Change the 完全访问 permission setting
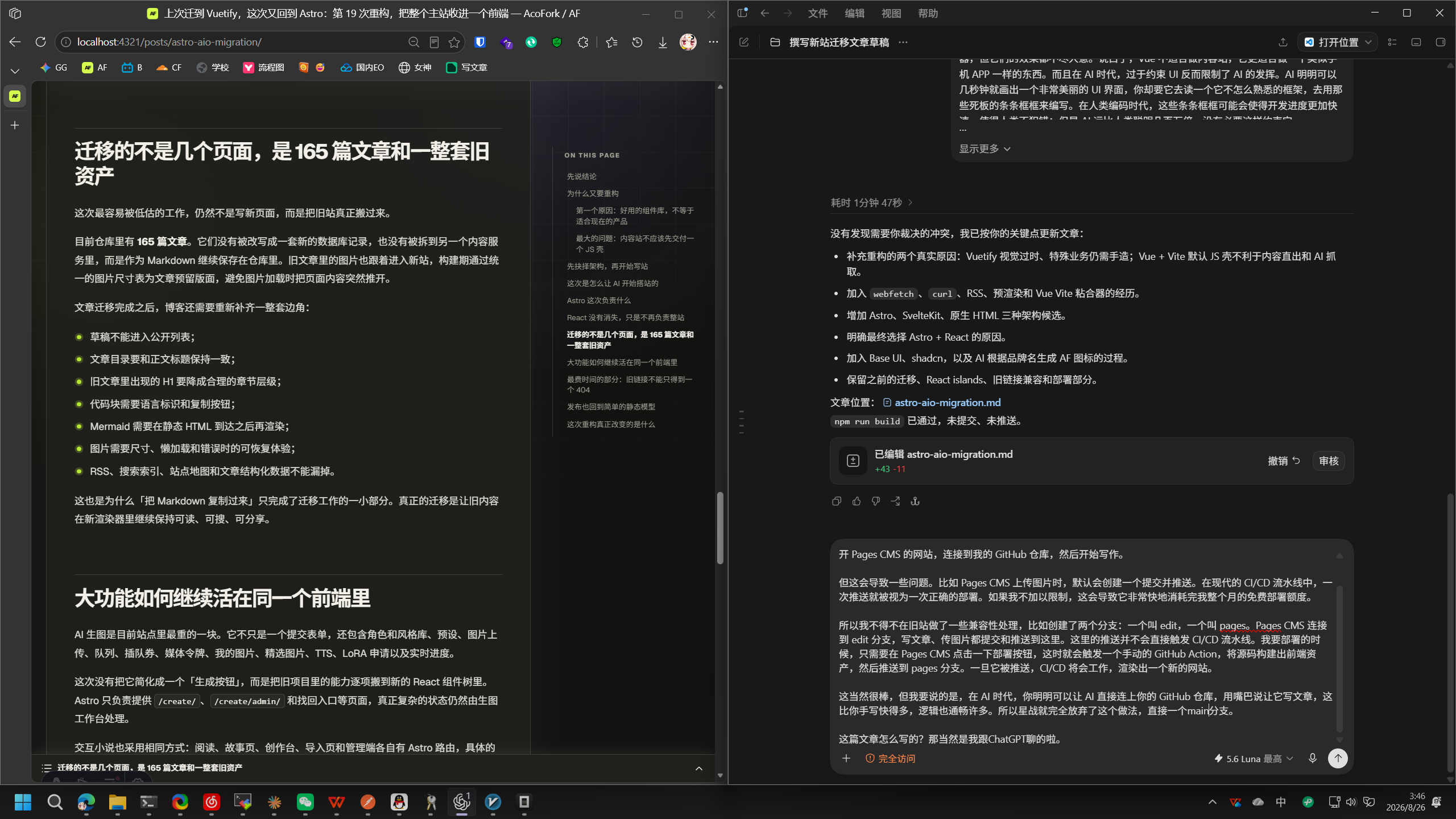 click(x=890, y=759)
